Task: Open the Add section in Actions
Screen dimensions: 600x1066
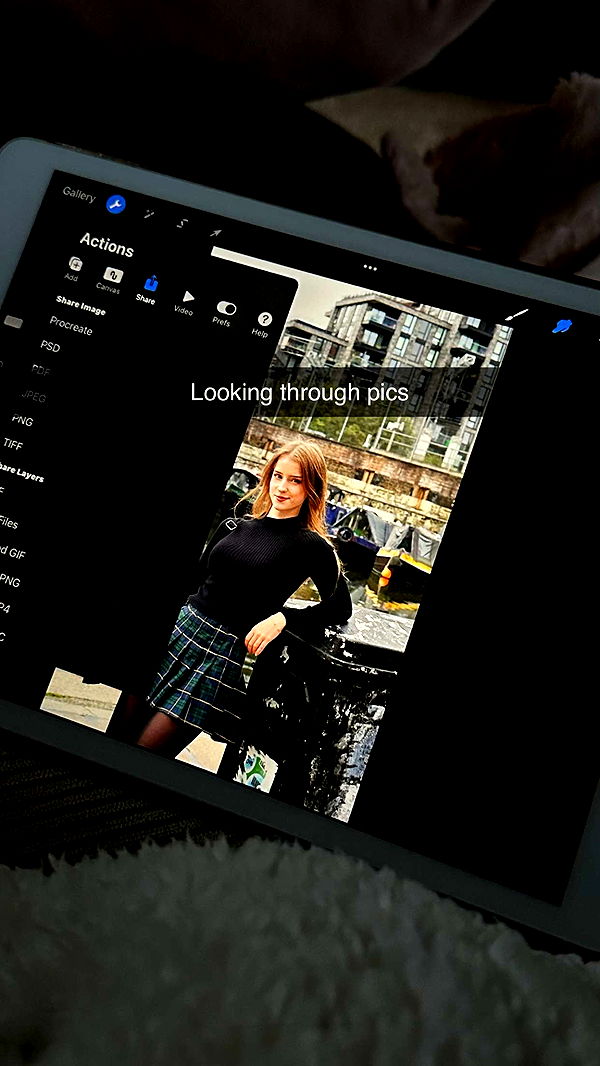Action: (x=74, y=268)
